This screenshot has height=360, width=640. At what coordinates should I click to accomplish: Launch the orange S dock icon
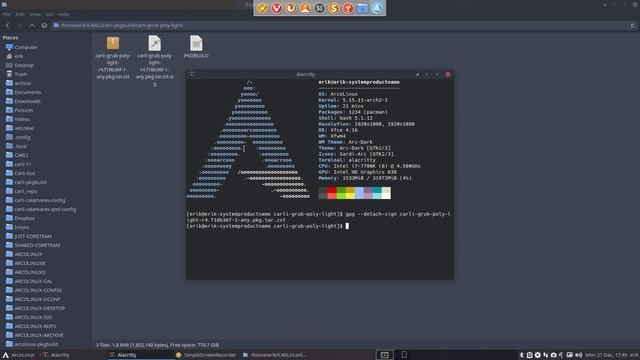(333, 8)
